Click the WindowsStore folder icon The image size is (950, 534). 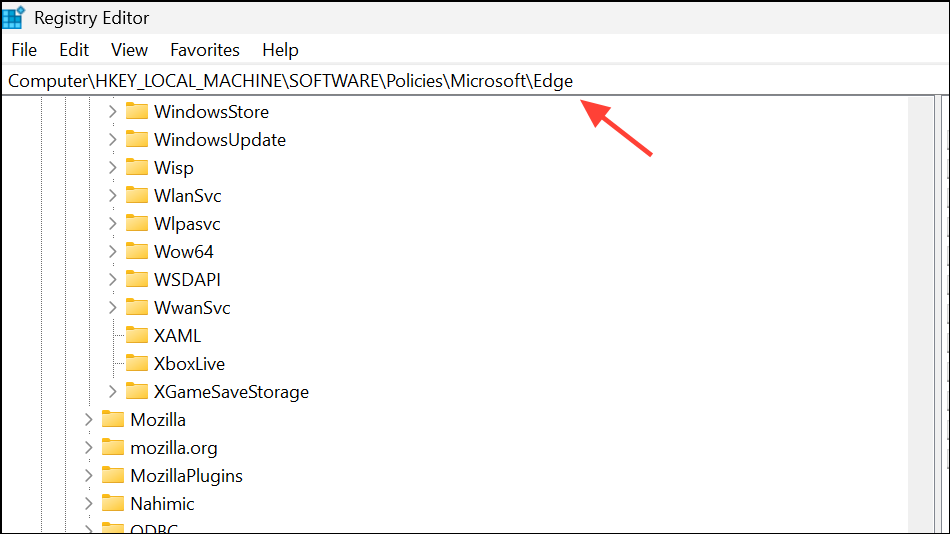point(137,111)
